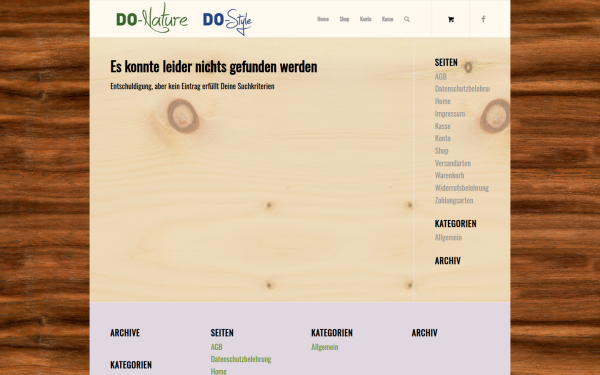Open Datenschutzbelehrung in footer Seiten
Screen dimensions: 600x375
(x=241, y=359)
